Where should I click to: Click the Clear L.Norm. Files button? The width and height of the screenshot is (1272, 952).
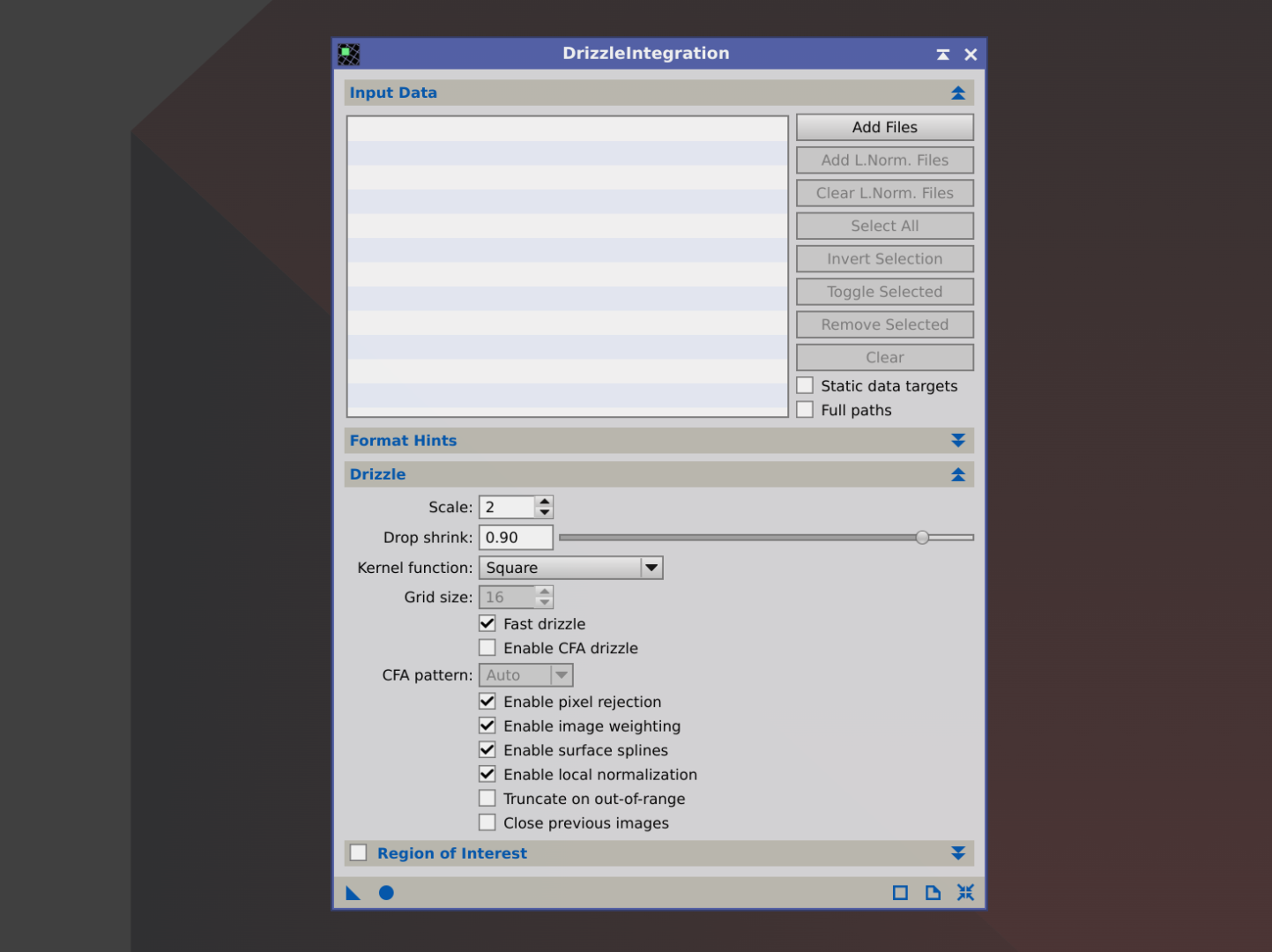coord(885,193)
